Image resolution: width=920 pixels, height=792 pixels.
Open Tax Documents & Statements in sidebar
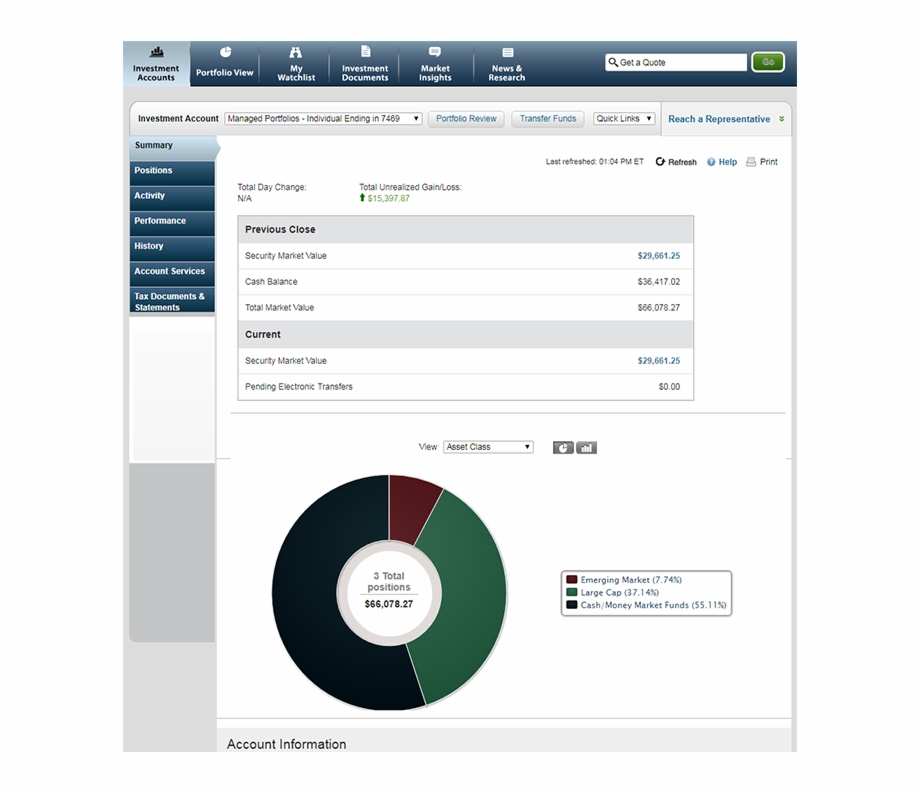(x=172, y=301)
